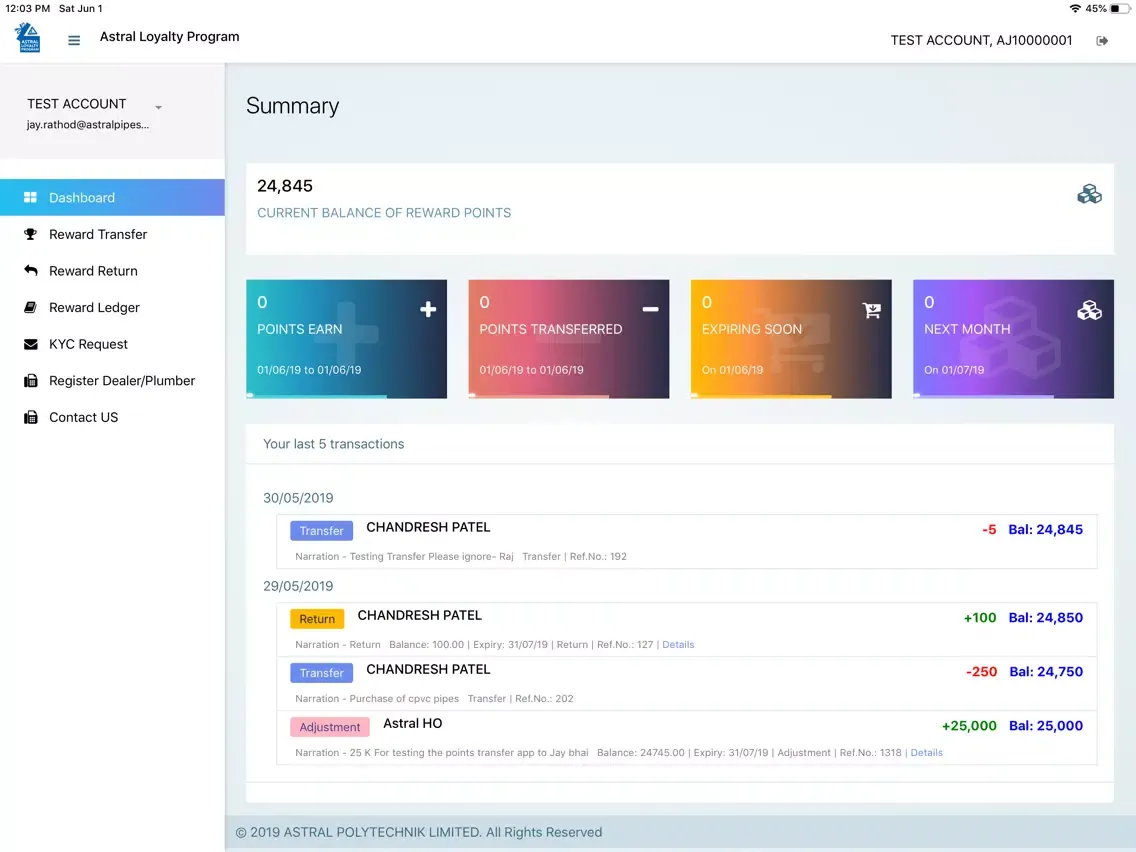Viewport: 1136px width, 852px height.
Task: Click the pink Adjustment badge
Action: pos(330,727)
